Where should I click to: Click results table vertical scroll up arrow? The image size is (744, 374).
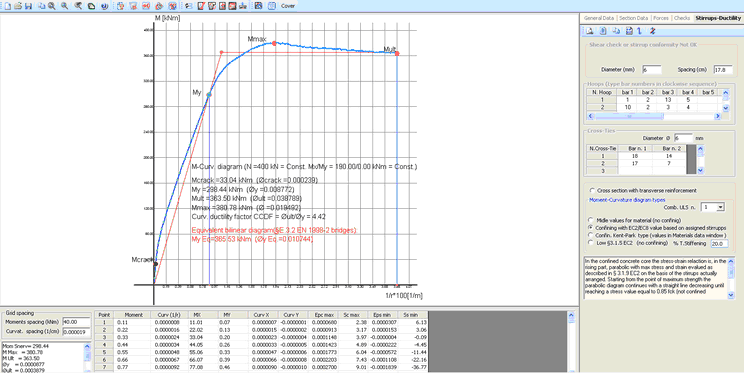[x=572, y=315]
